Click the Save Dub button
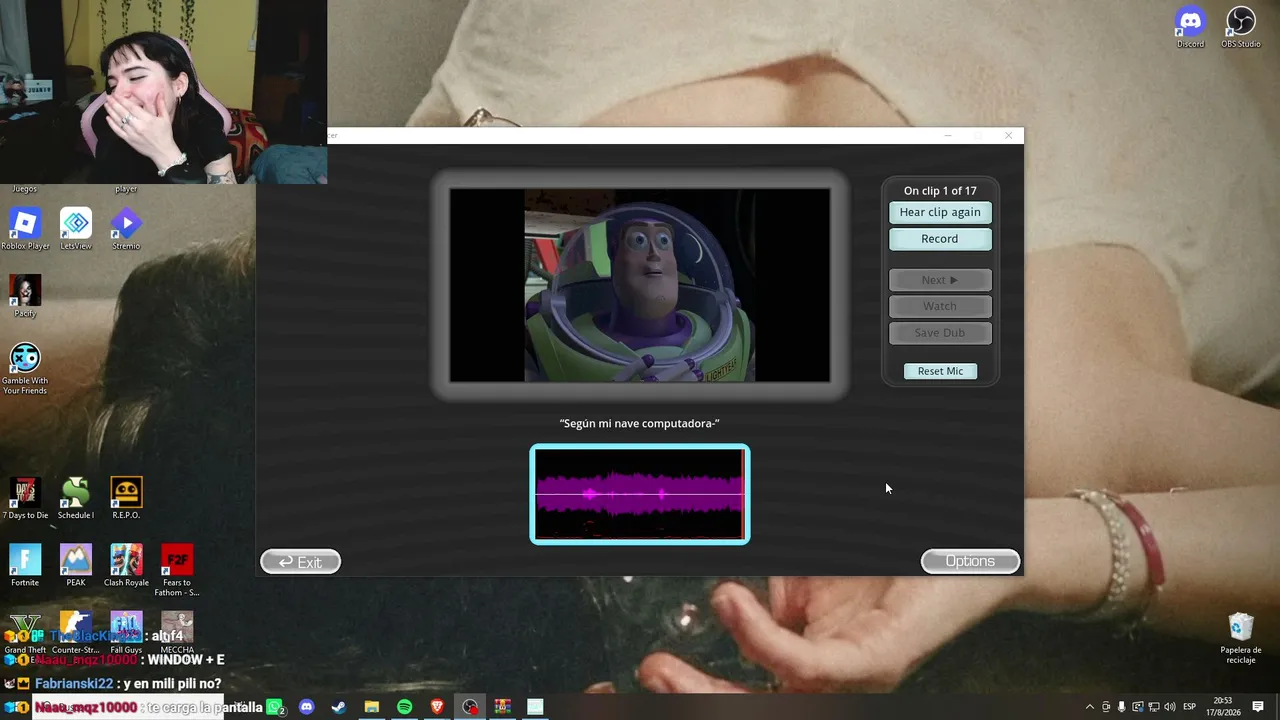 [940, 333]
